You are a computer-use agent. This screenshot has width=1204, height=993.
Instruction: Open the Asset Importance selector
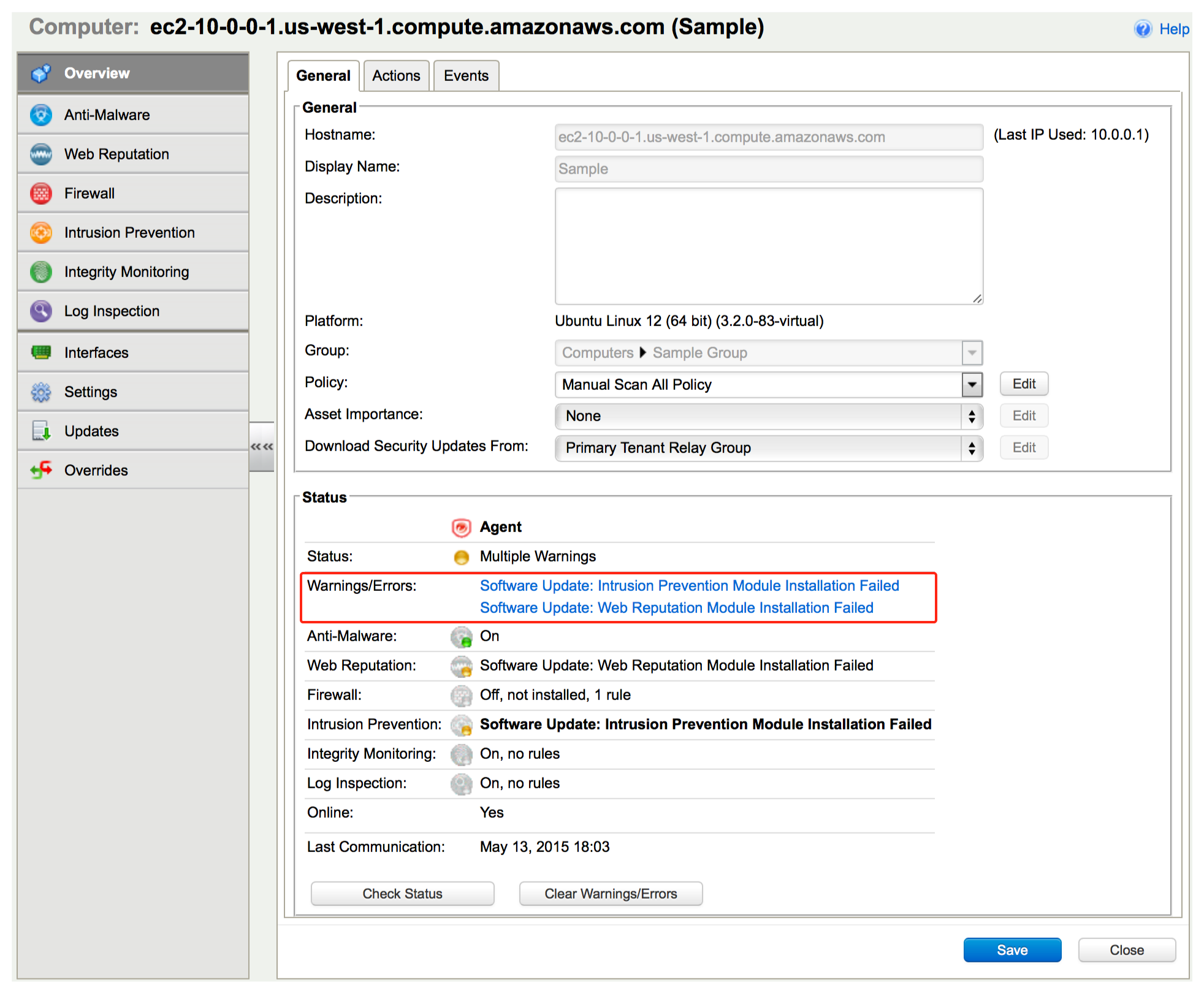point(769,416)
